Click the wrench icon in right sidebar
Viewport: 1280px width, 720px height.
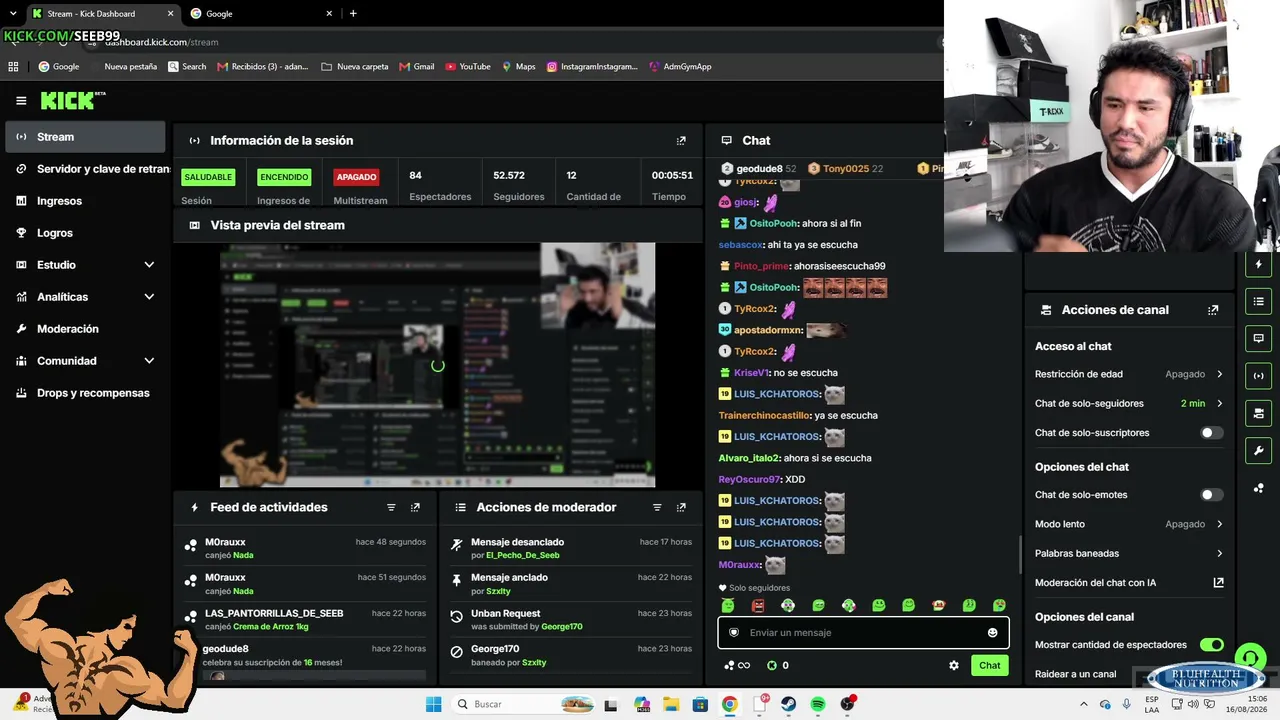pyautogui.click(x=1258, y=450)
